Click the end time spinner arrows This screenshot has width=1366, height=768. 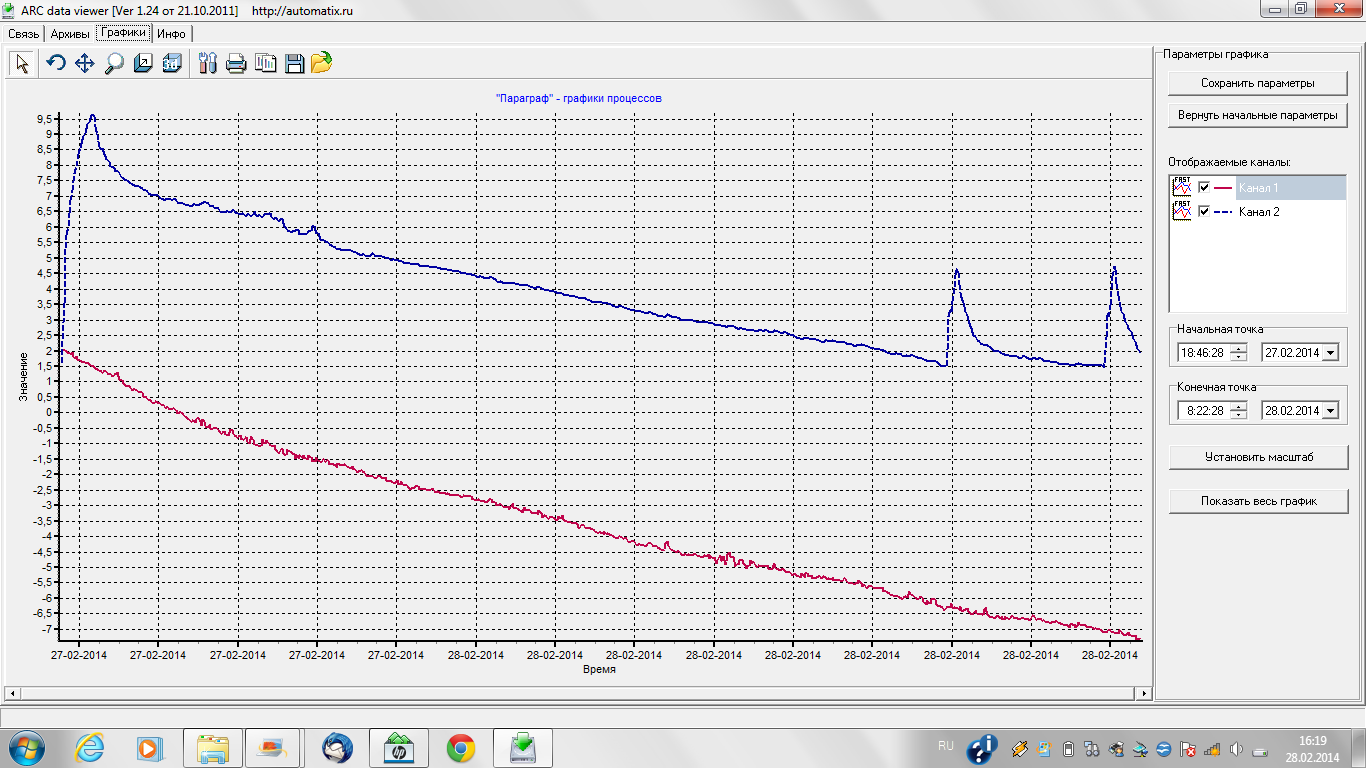click(x=1239, y=410)
